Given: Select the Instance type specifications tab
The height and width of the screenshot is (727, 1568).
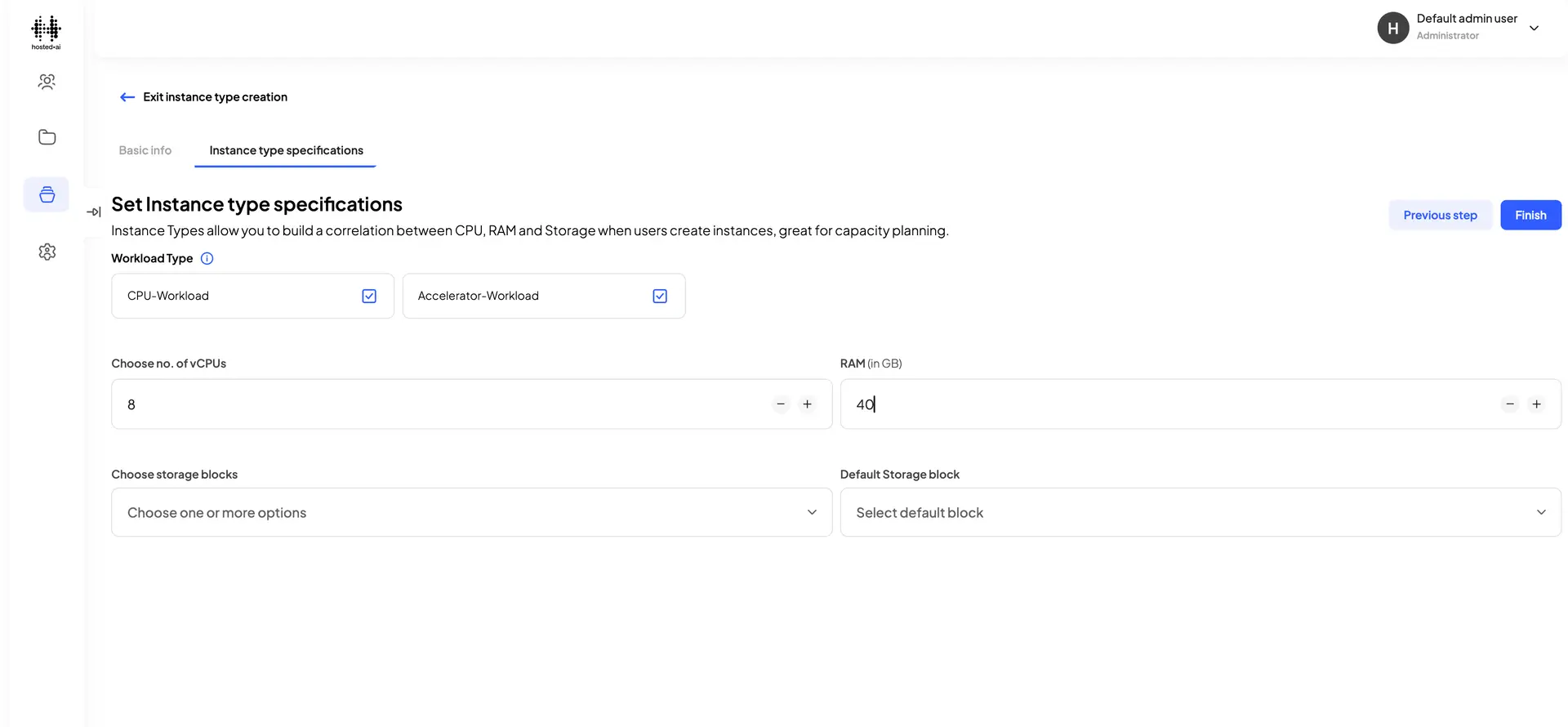Looking at the screenshot, I should (x=286, y=150).
